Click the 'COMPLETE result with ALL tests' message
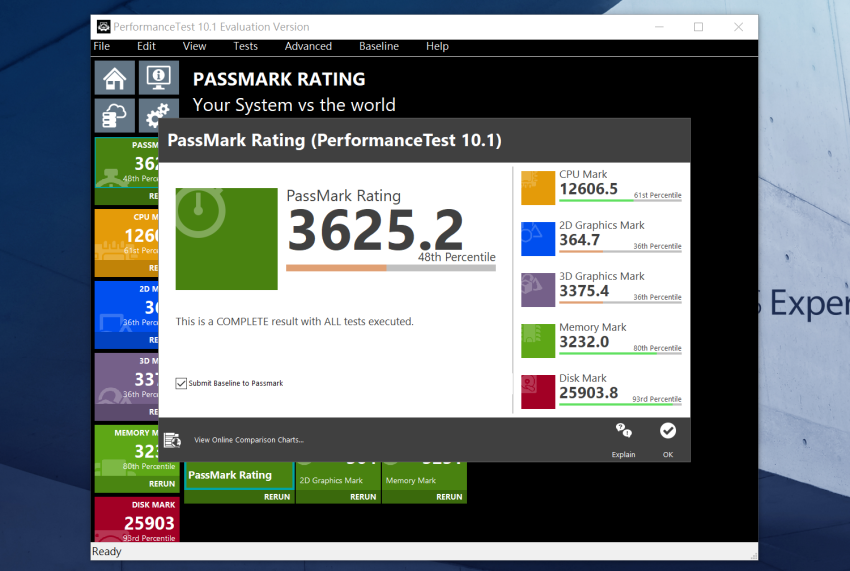Image resolution: width=850 pixels, height=571 pixels. tap(294, 322)
